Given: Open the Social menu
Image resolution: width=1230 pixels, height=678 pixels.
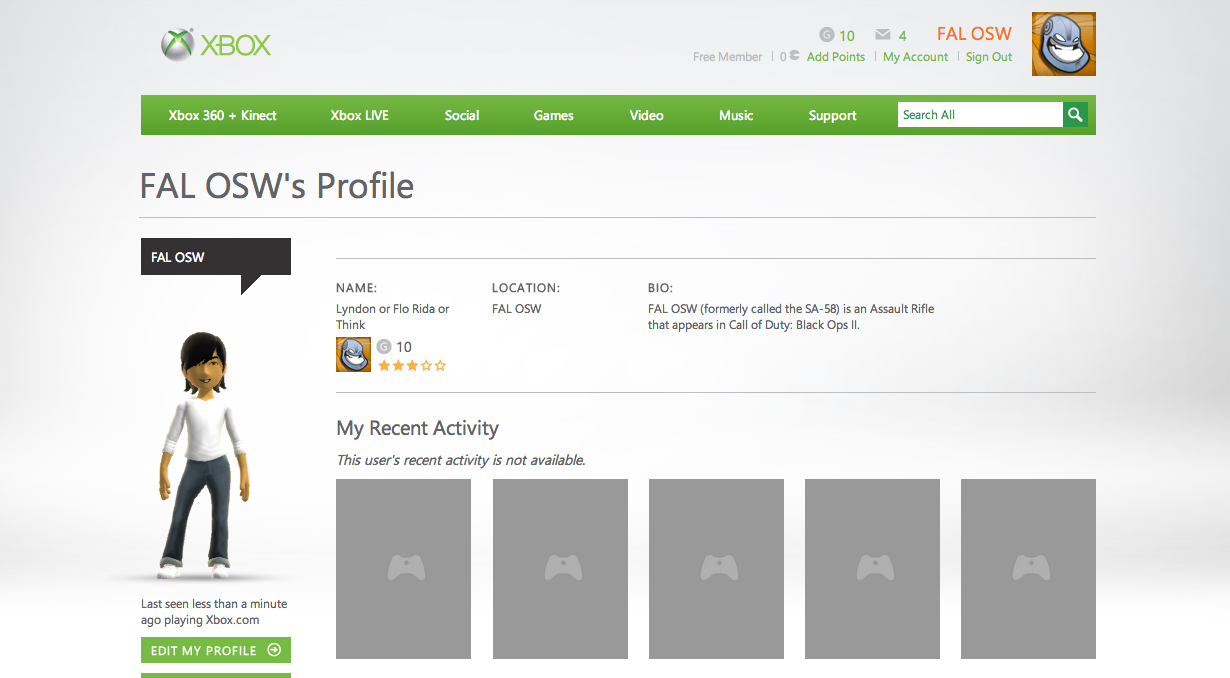Looking at the screenshot, I should pyautogui.click(x=462, y=115).
